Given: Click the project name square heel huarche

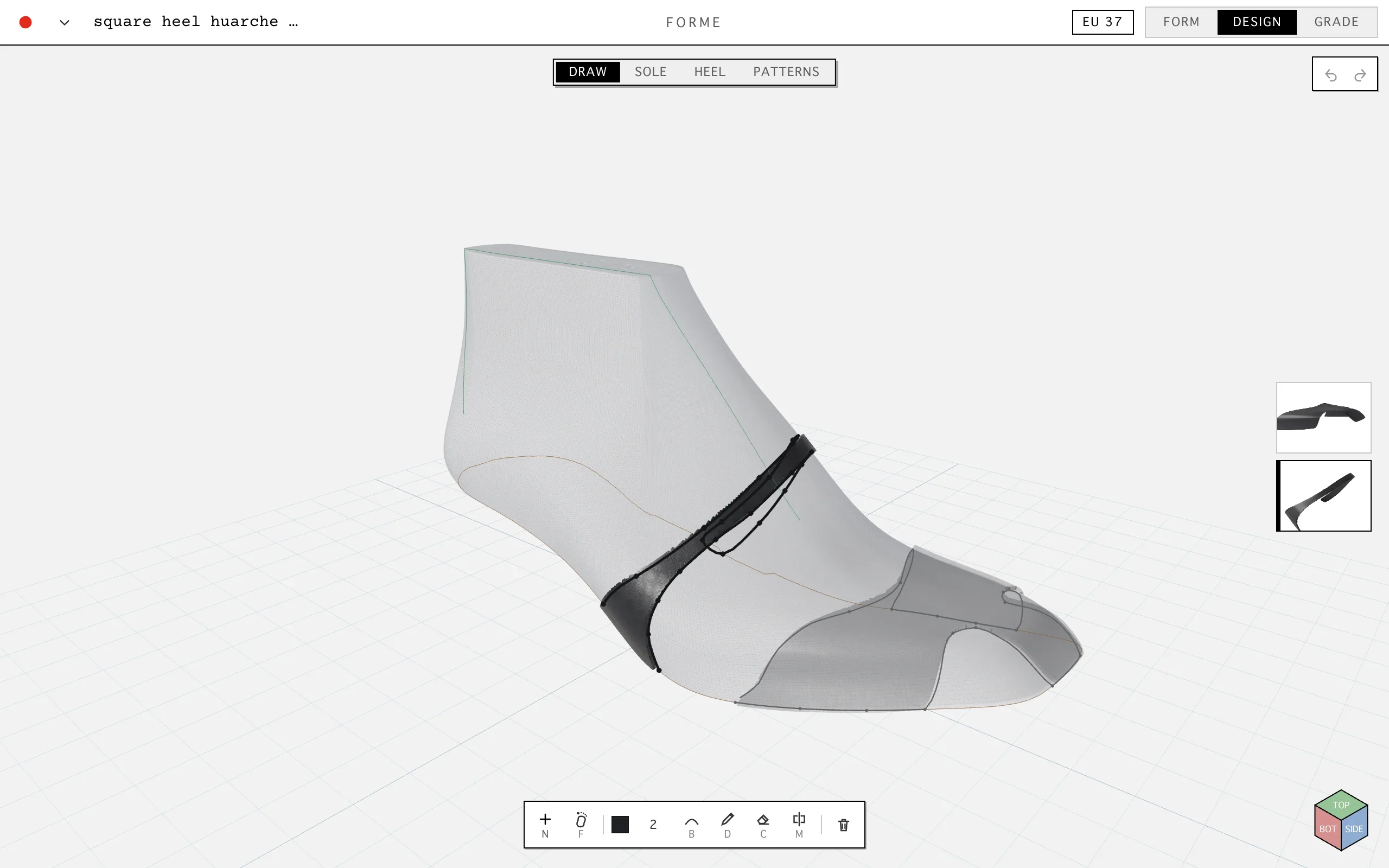Looking at the screenshot, I should click(196, 22).
